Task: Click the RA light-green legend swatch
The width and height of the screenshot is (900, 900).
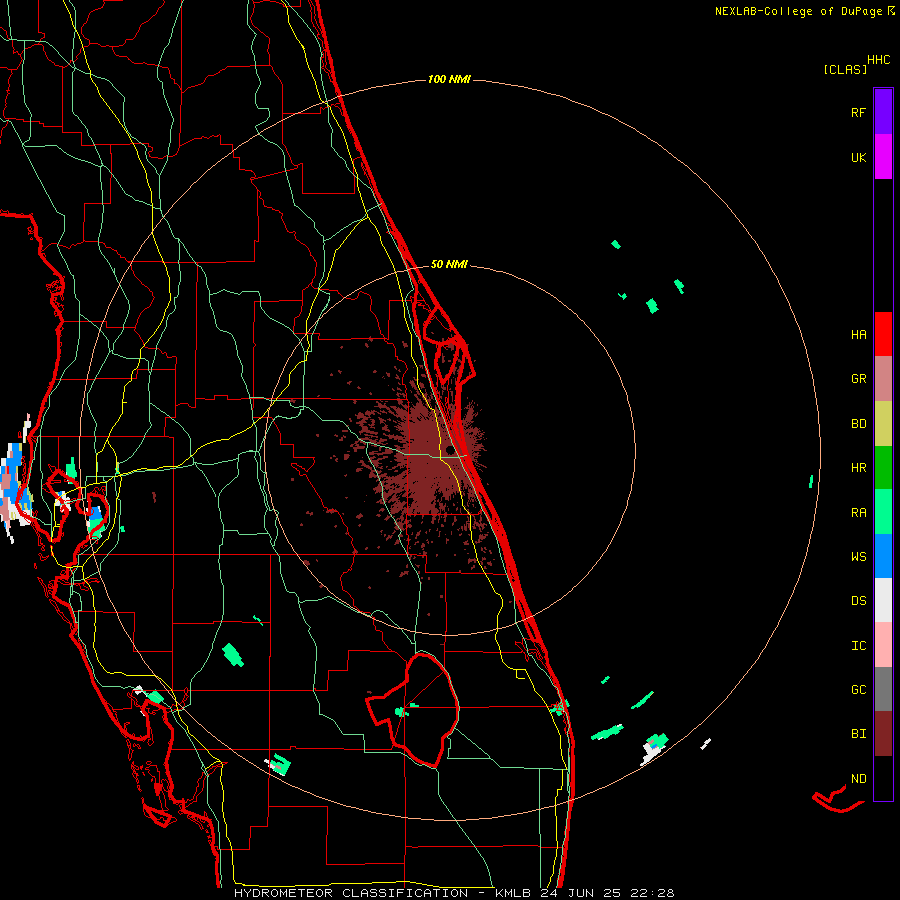Action: (883, 512)
